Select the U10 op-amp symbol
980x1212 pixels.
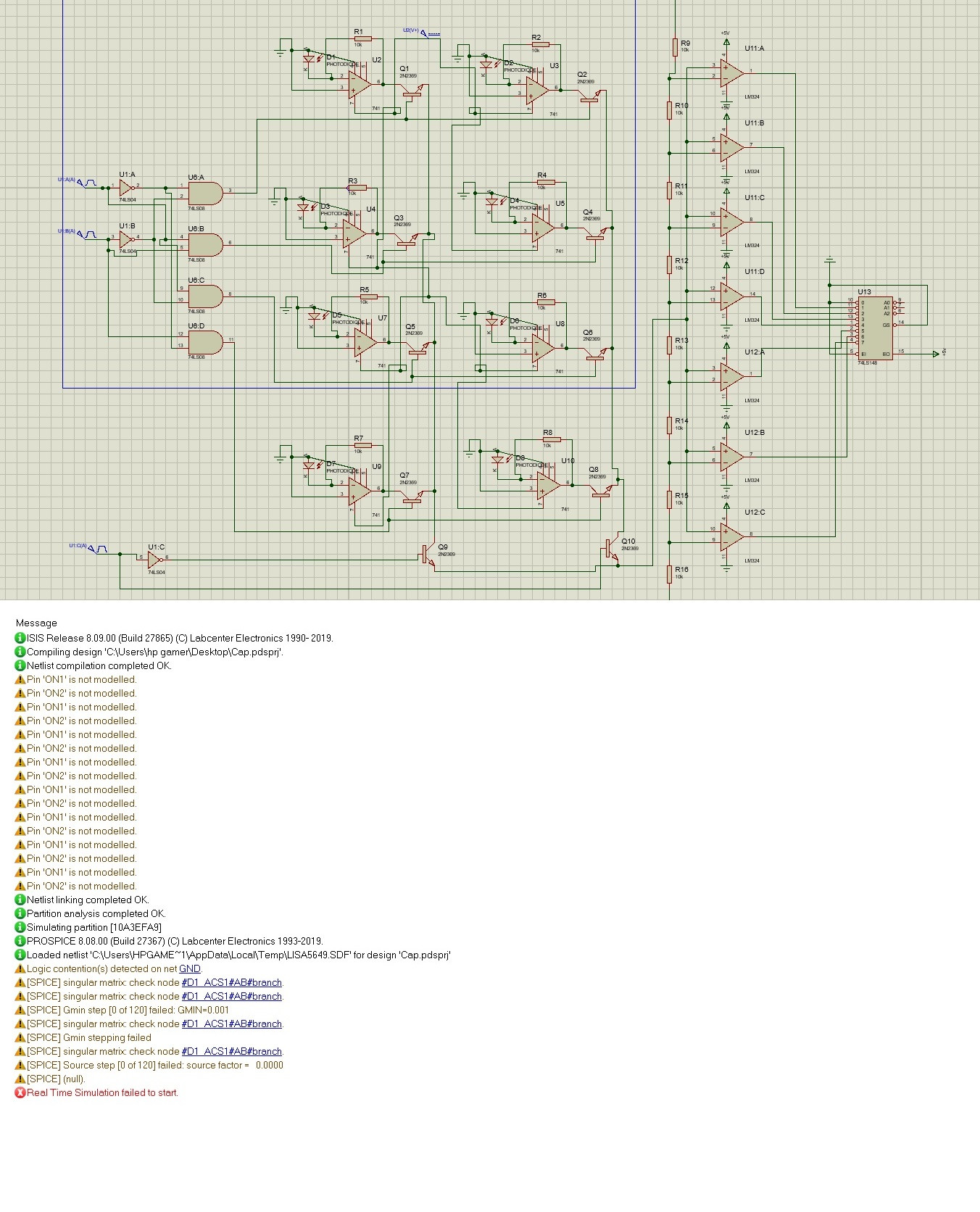click(x=549, y=486)
